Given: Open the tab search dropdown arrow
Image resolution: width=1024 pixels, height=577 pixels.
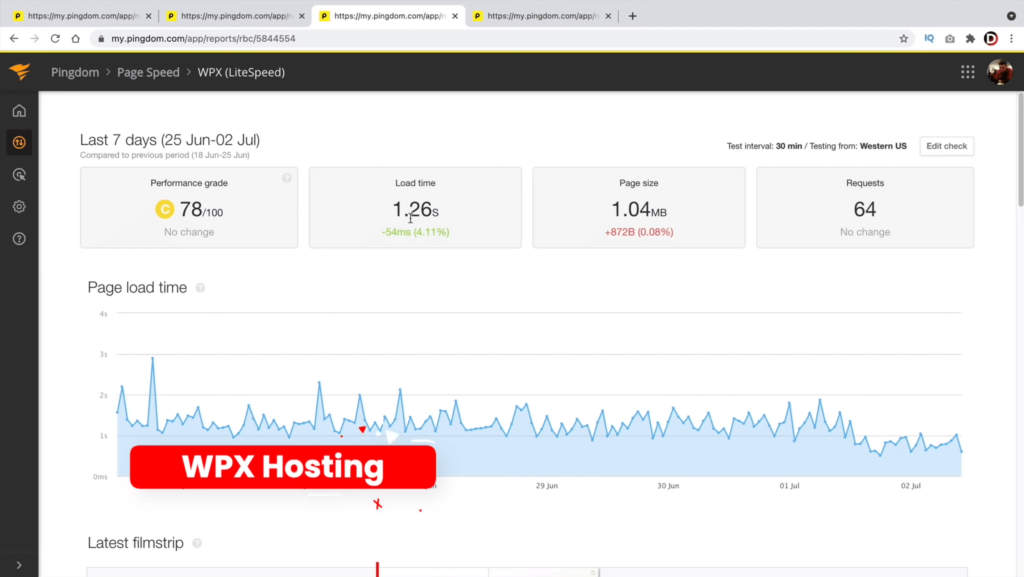Looking at the screenshot, I should coord(1011,16).
